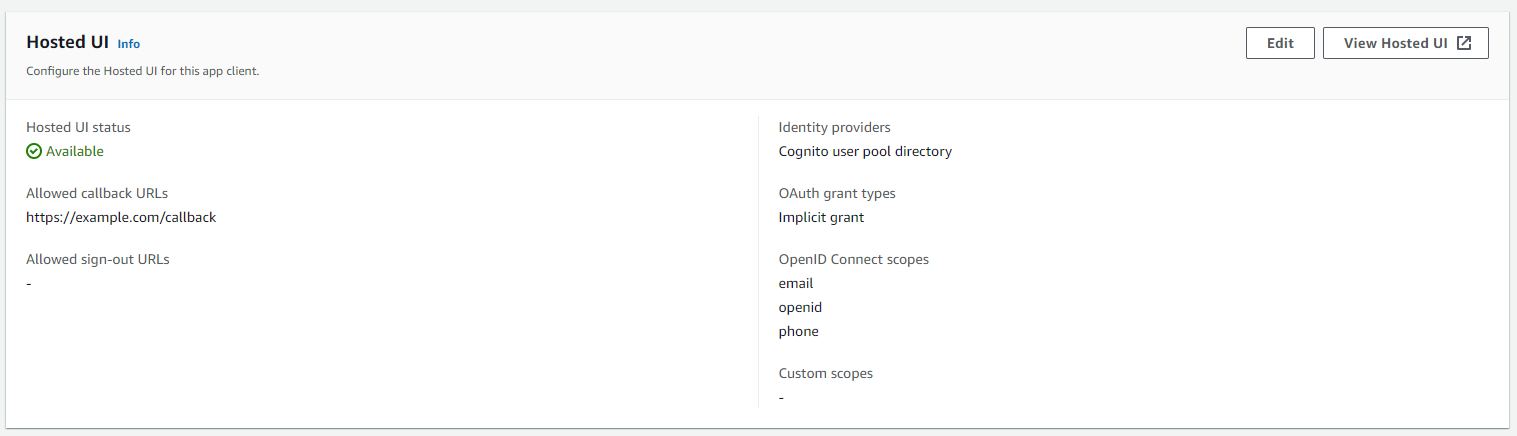This screenshot has height=436, width=1517.
Task: Click the Identity providers label
Action: pos(835,127)
